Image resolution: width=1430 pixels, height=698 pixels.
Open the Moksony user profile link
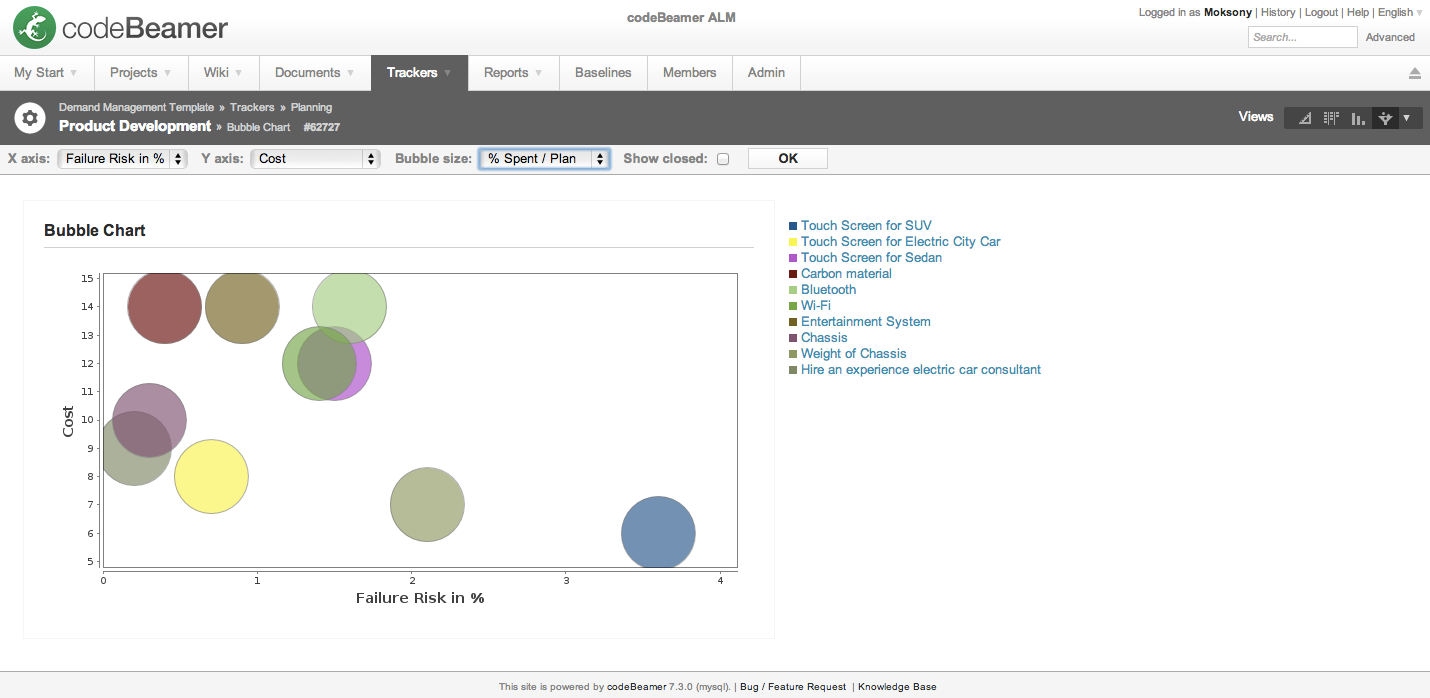(1227, 12)
